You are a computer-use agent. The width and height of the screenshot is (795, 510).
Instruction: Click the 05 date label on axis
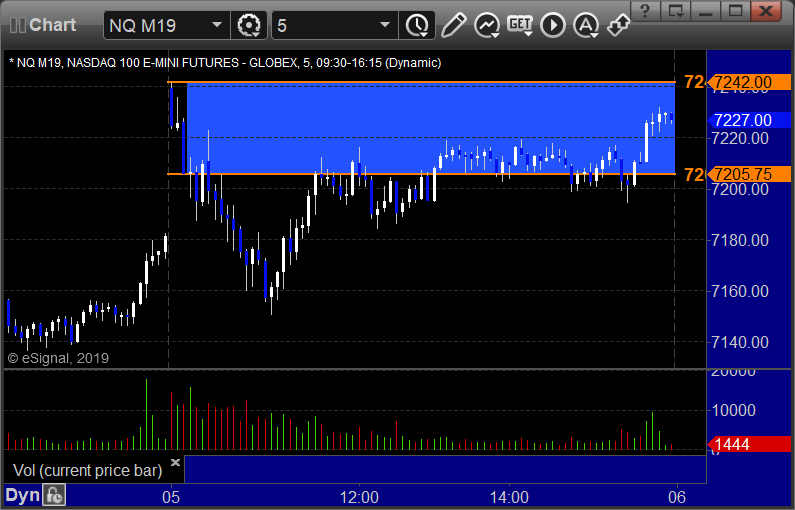click(x=171, y=497)
